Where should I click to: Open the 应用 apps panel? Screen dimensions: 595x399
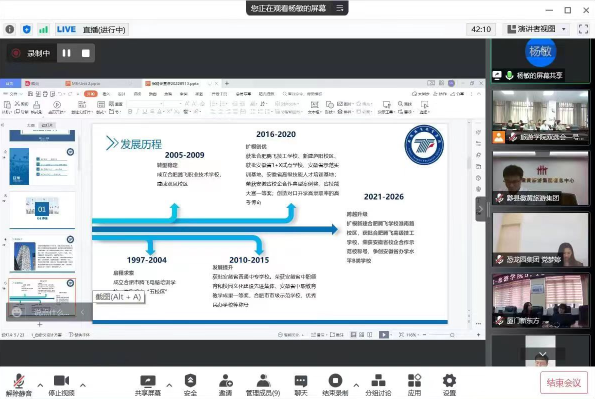tap(414, 380)
